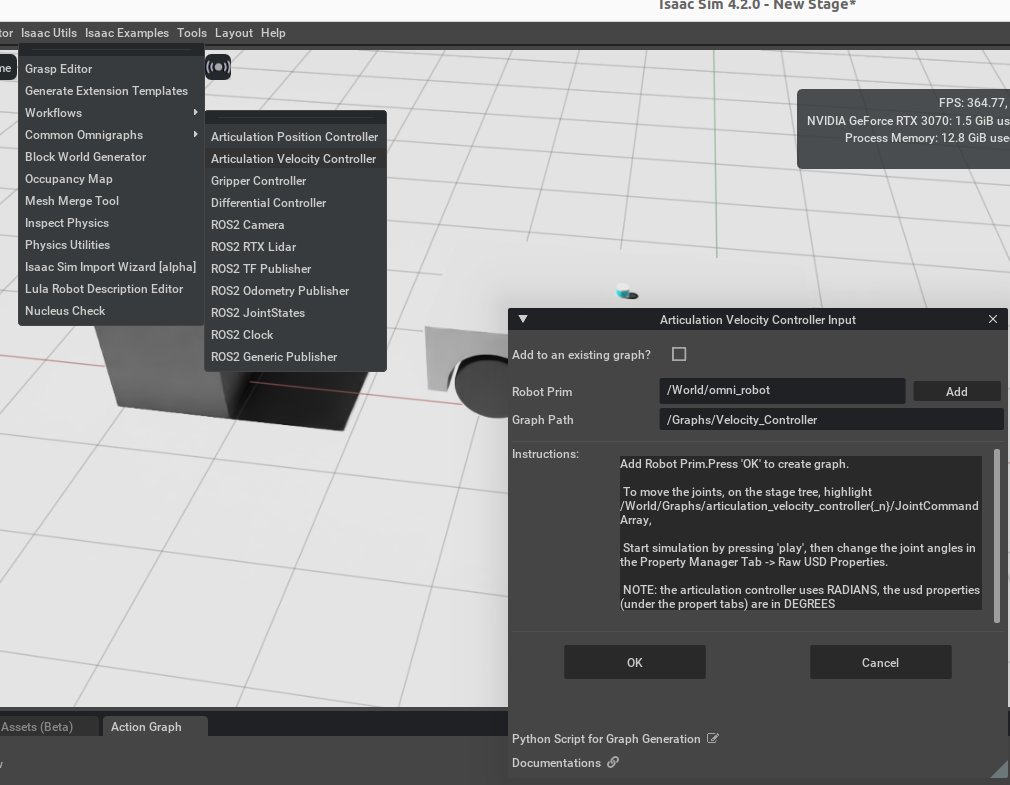Choose Articulation Position Controller

point(295,137)
